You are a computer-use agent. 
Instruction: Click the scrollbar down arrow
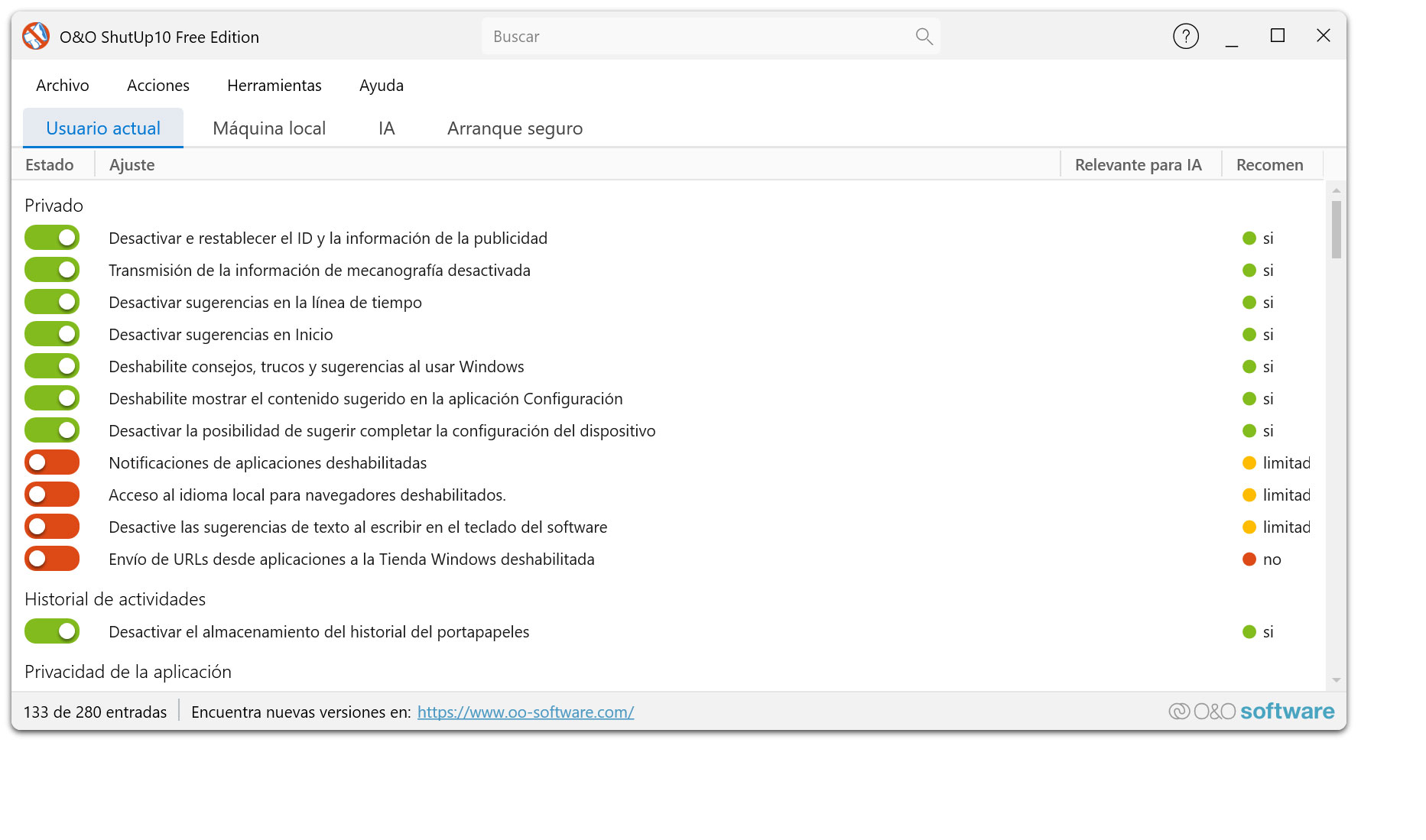pos(1337,679)
